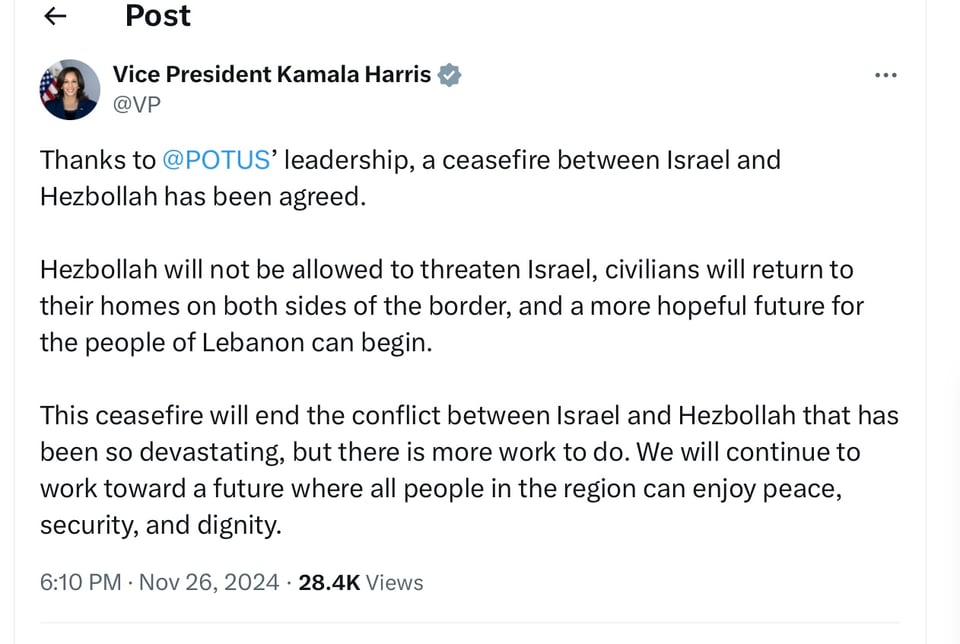960x644 pixels.
Task: Click the 6:10 PM timestamp
Action: (80, 582)
